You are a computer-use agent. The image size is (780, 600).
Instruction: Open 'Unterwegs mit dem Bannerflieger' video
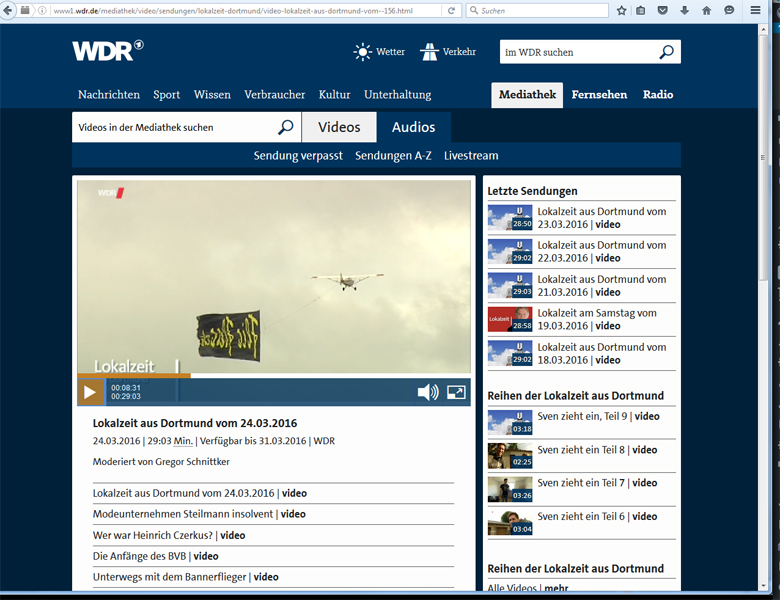186,577
